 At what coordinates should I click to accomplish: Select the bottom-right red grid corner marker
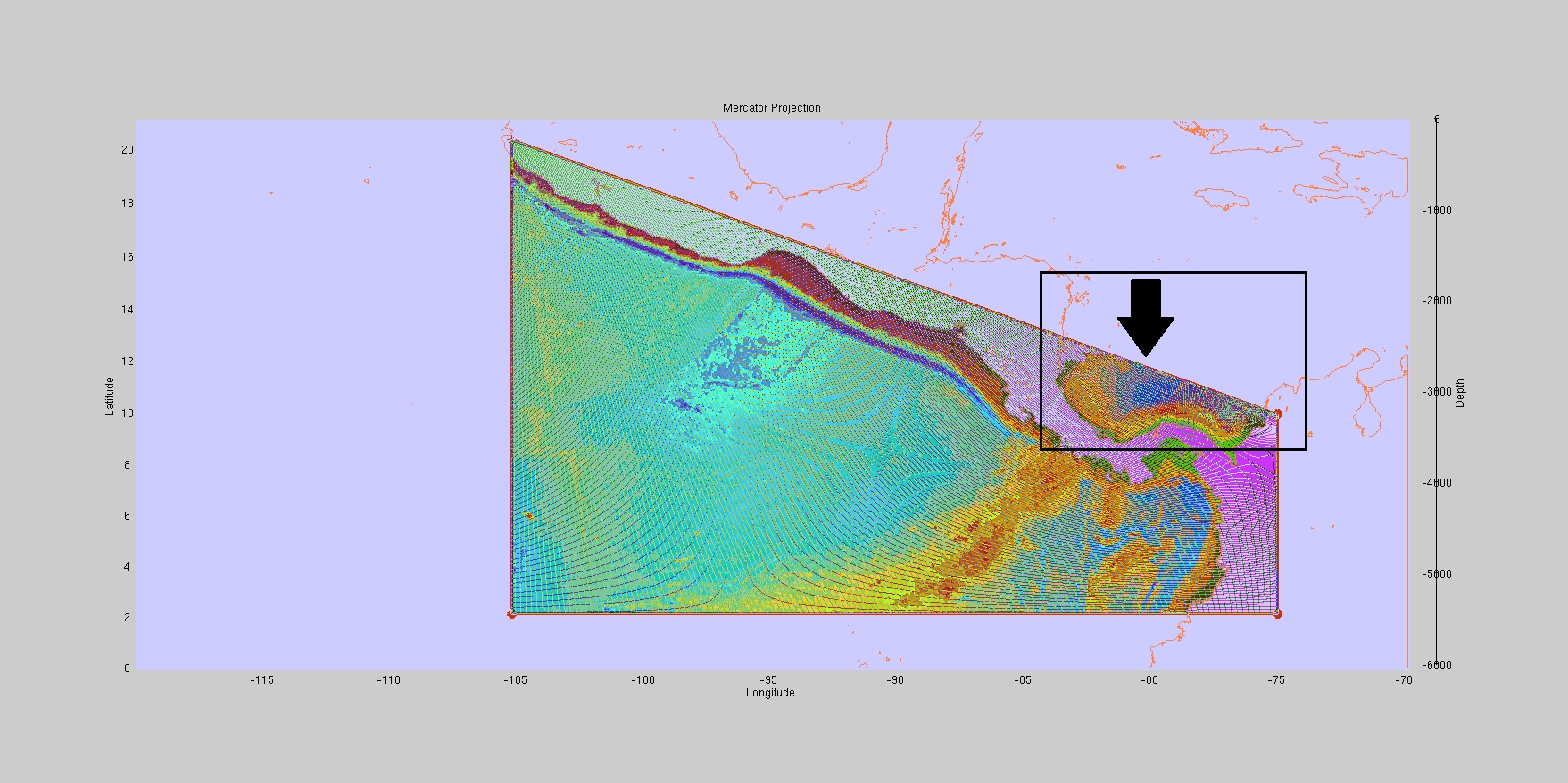1277,613
